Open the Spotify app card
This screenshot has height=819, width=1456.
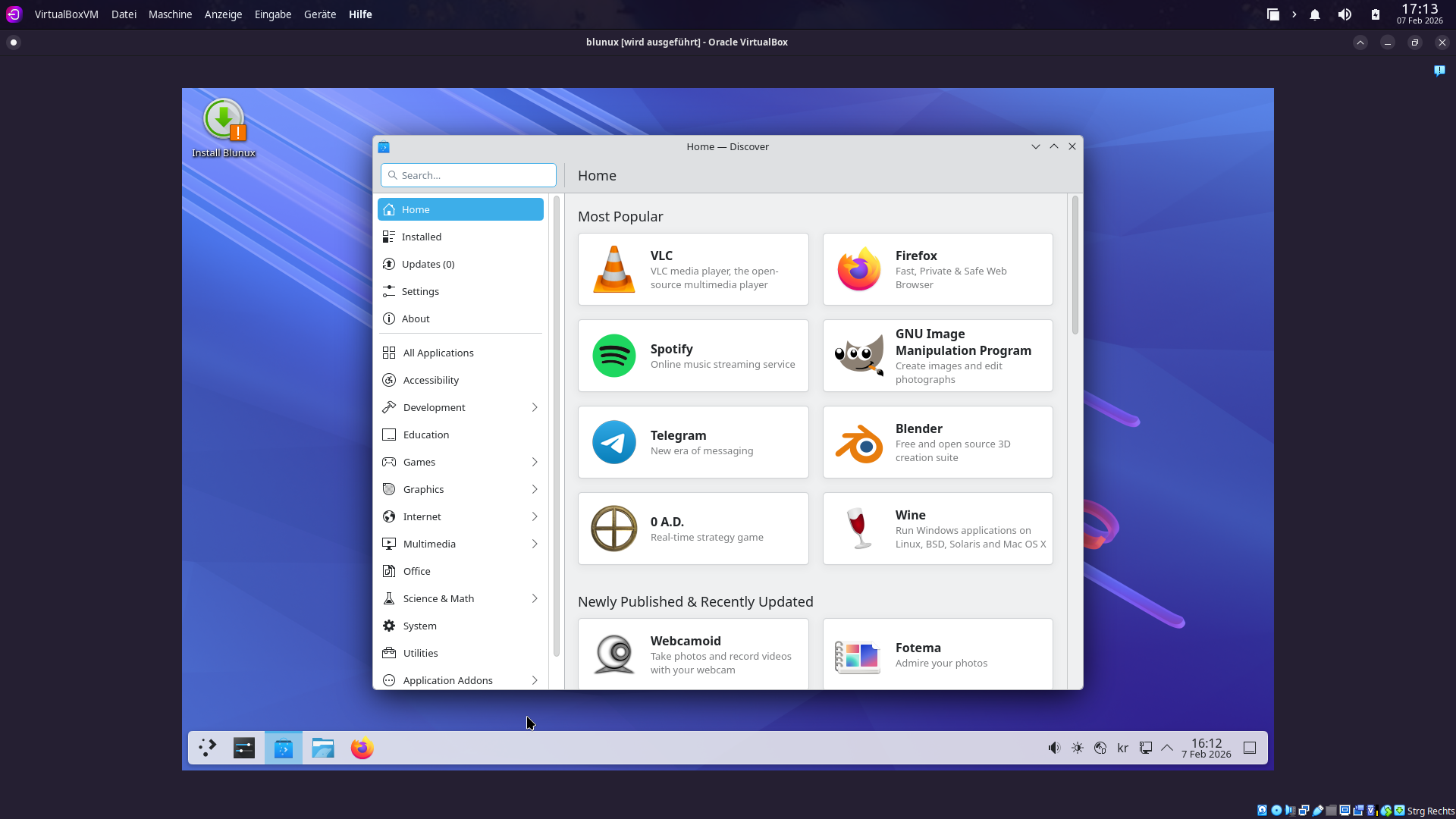[x=693, y=356]
